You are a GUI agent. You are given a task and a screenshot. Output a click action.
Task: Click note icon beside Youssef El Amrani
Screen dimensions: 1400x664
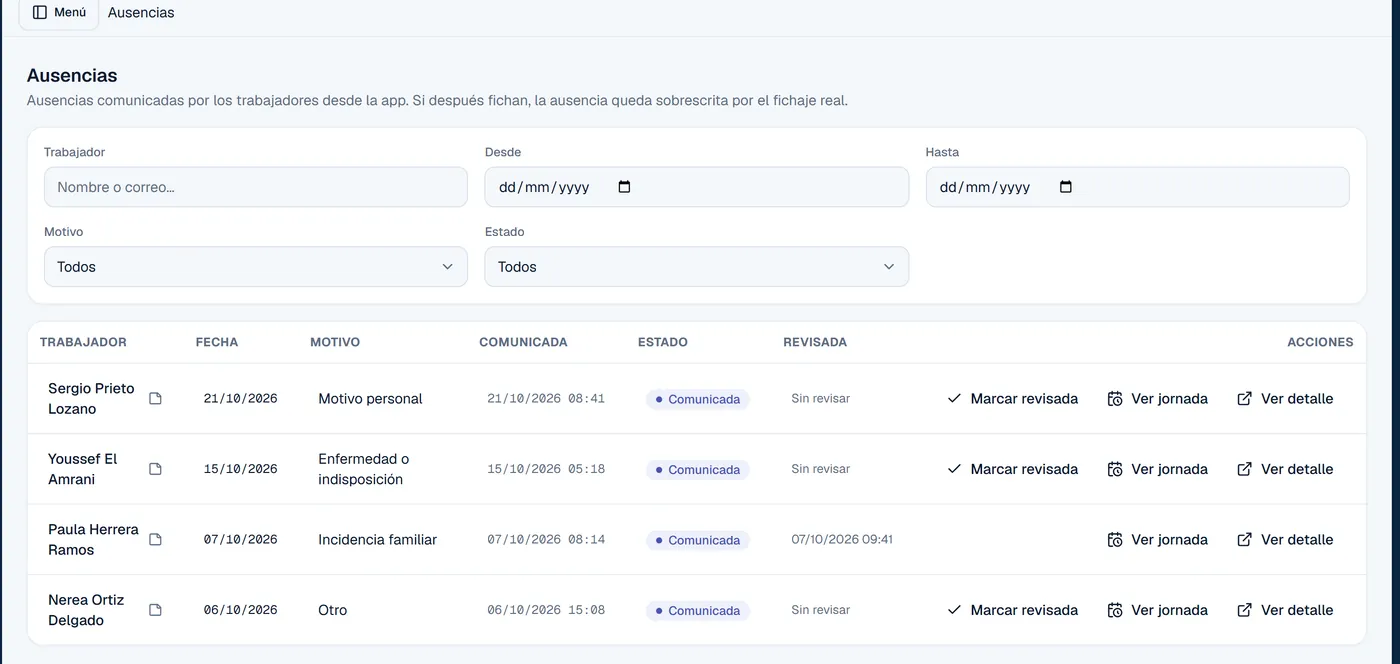[155, 469]
